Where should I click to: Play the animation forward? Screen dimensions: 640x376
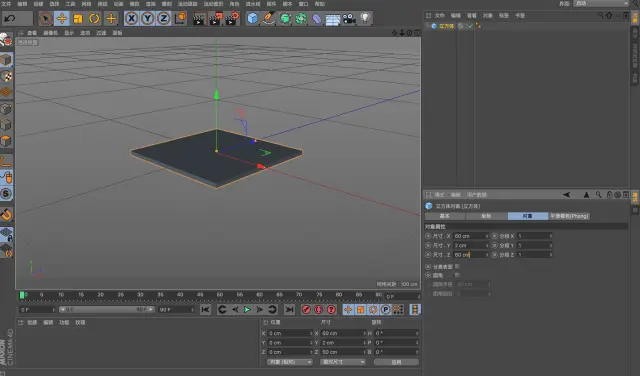pos(247,310)
